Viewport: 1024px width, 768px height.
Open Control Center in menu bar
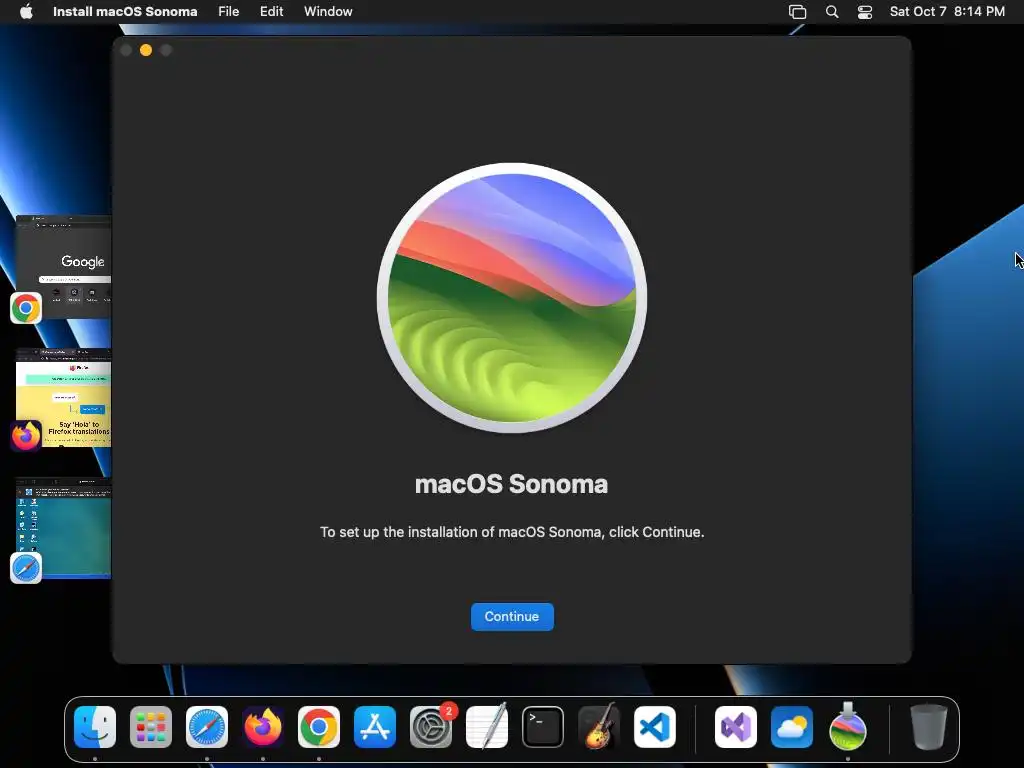coord(865,12)
